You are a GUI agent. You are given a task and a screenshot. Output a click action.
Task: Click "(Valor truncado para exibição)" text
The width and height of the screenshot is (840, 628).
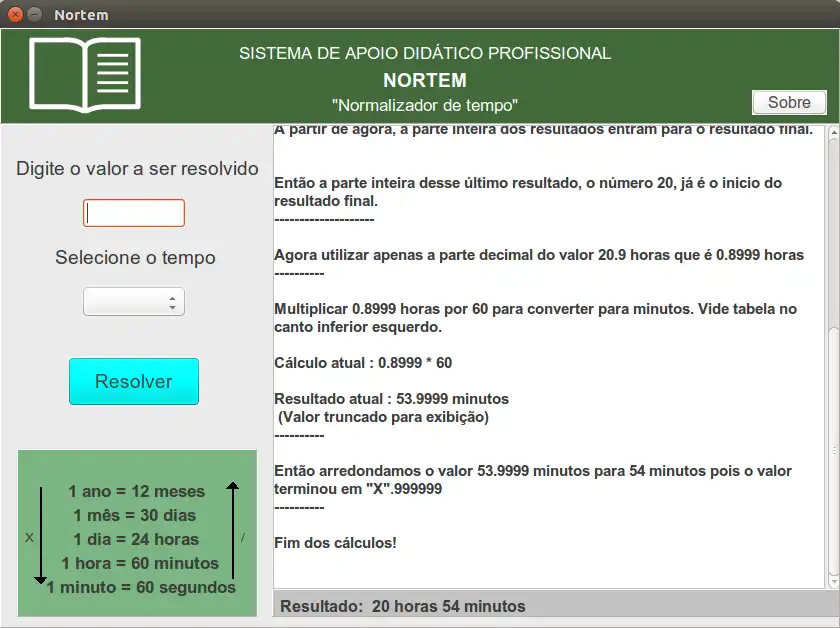tap(383, 417)
